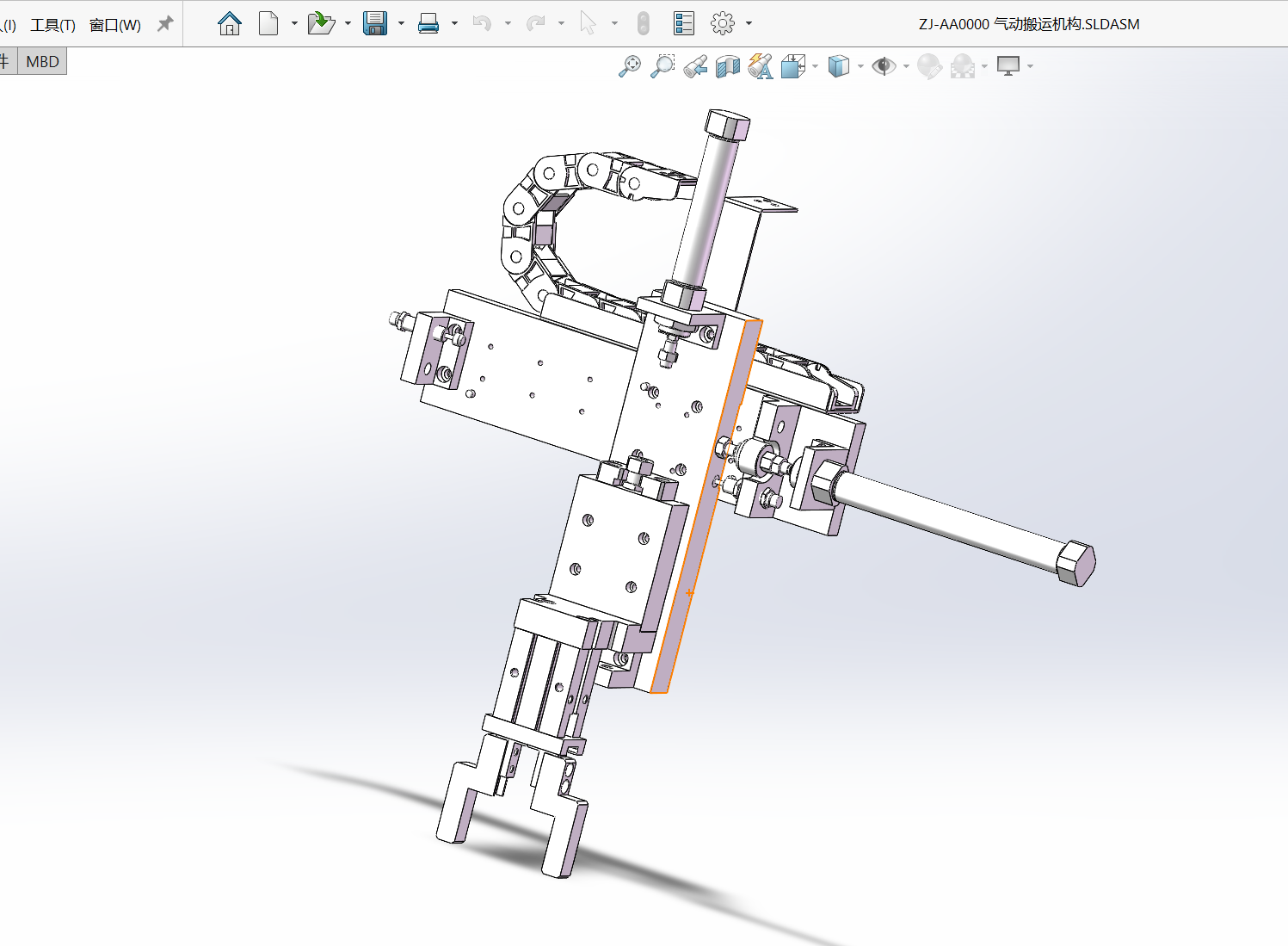Click the Rebuild traffic light icon
Image resolution: width=1288 pixels, height=946 pixels.
pyautogui.click(x=643, y=23)
